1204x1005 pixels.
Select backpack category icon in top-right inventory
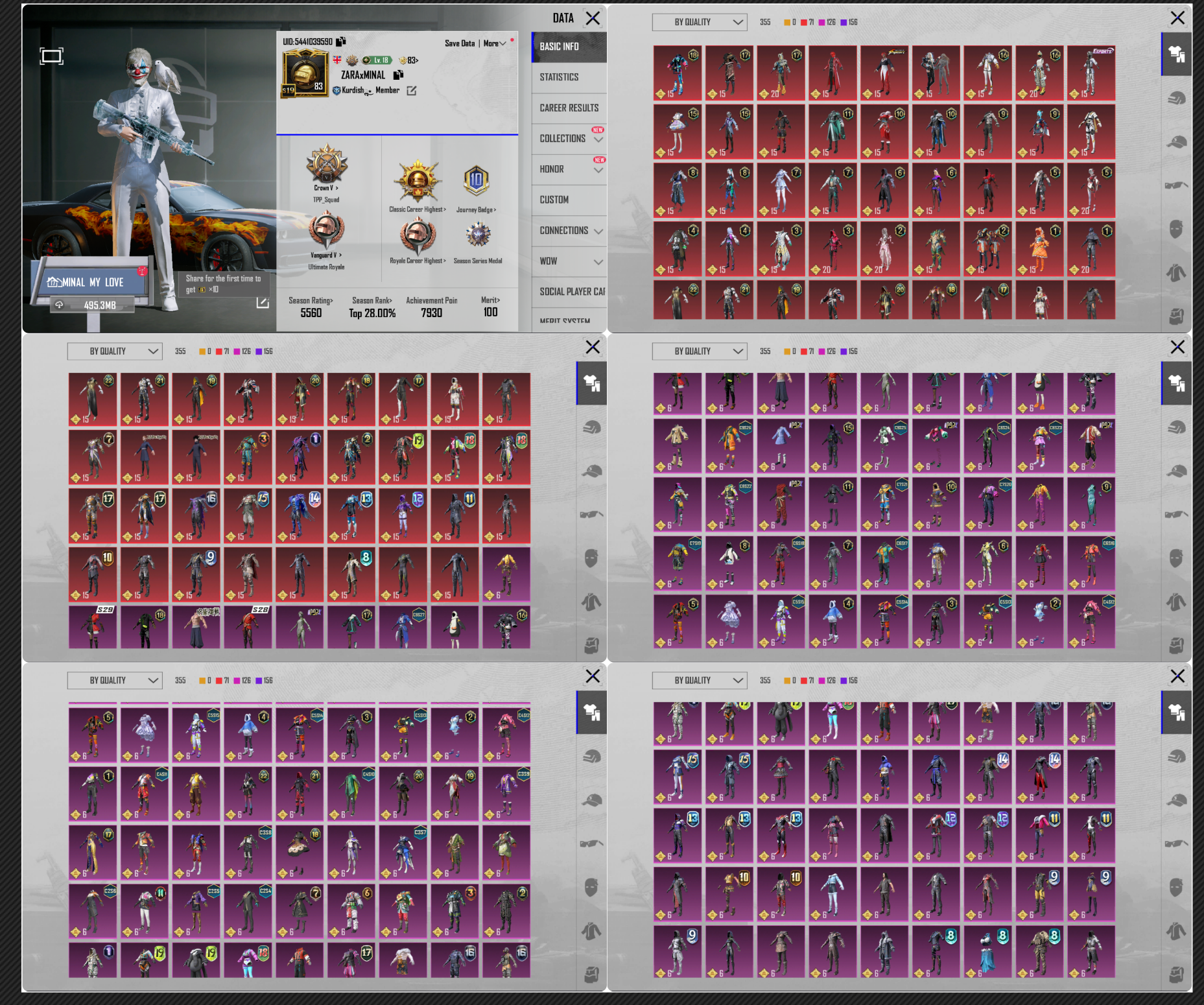[x=1176, y=316]
